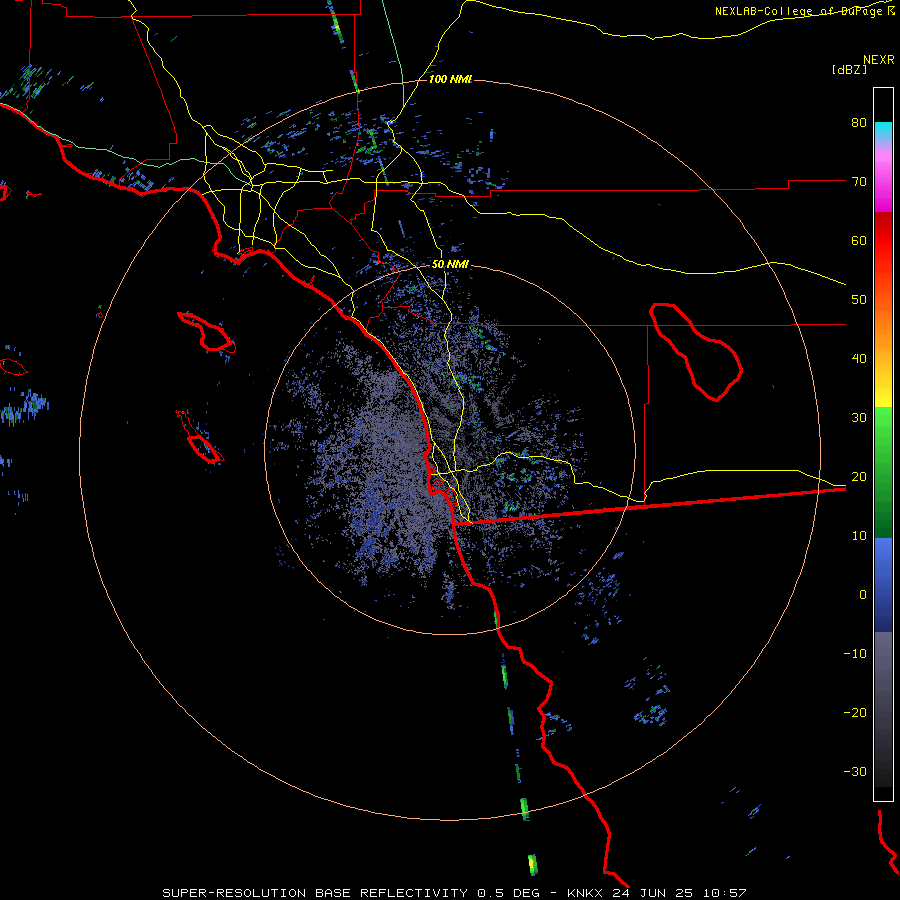The height and width of the screenshot is (900, 900).
Task: Click the 40 dBZ scale value
Action: (x=859, y=359)
